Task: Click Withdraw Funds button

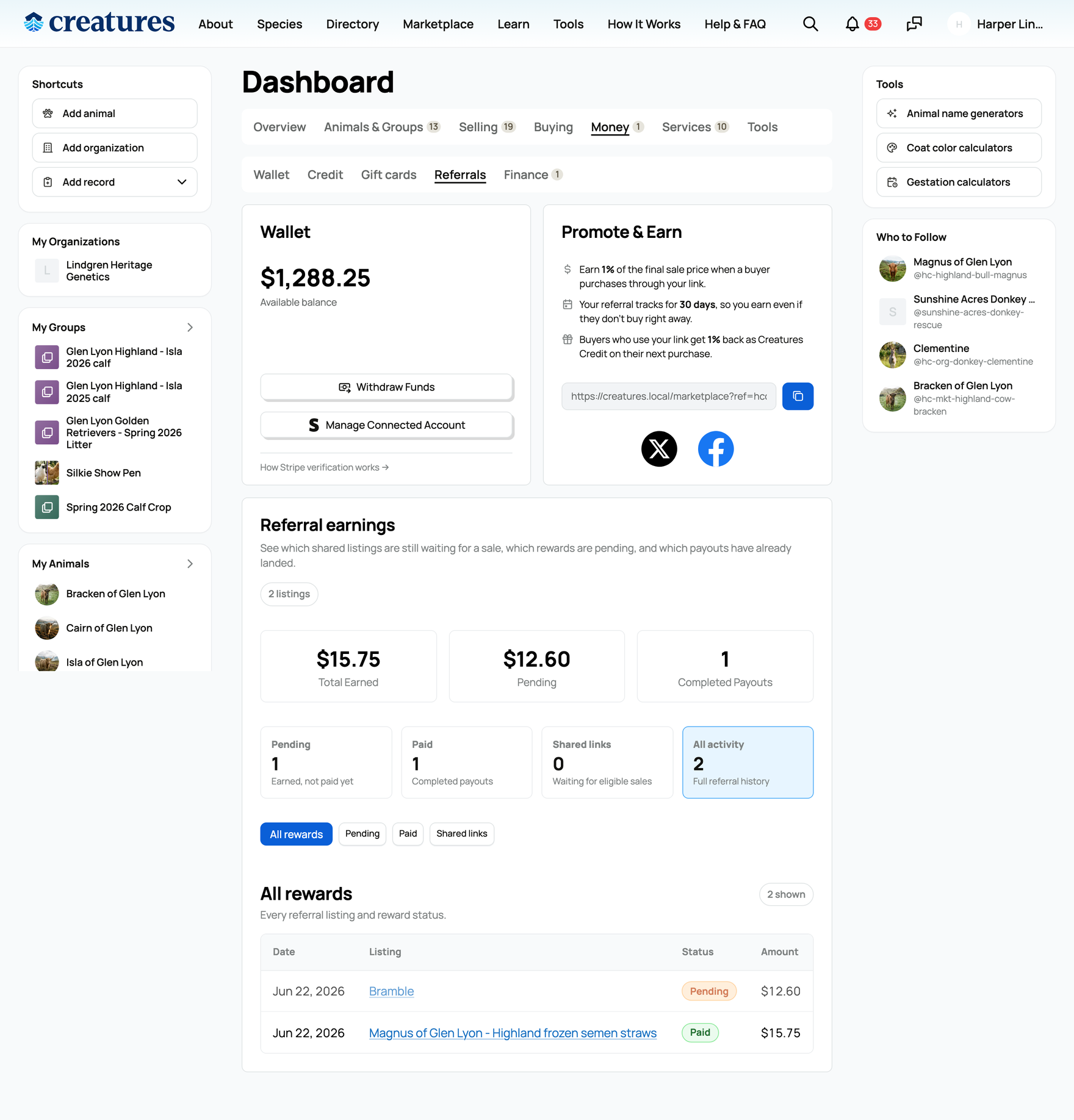Action: coord(387,387)
